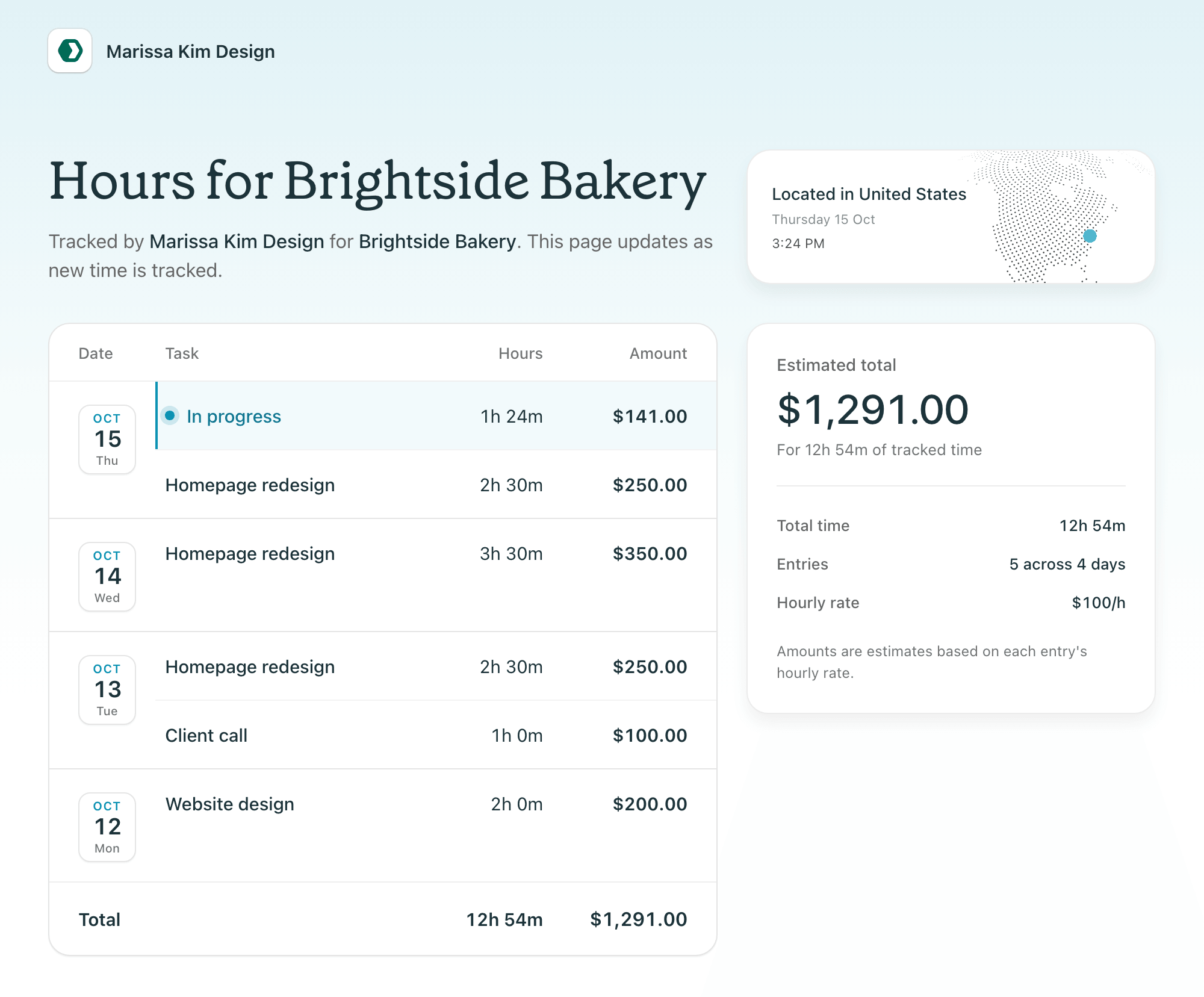Click the Oct 12 Mon date badge
The width and height of the screenshot is (1204, 997).
pyautogui.click(x=107, y=827)
